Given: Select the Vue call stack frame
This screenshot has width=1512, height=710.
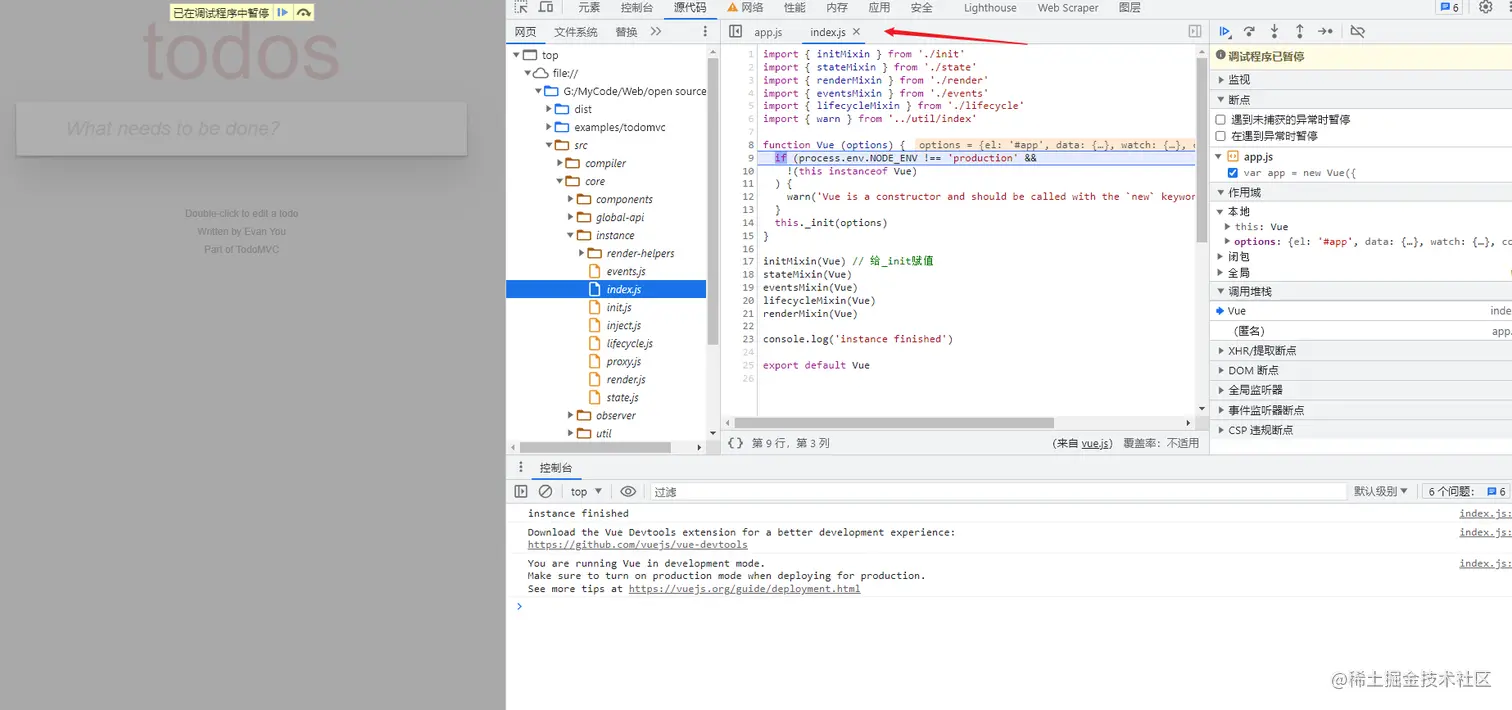Looking at the screenshot, I should coord(1360,311).
